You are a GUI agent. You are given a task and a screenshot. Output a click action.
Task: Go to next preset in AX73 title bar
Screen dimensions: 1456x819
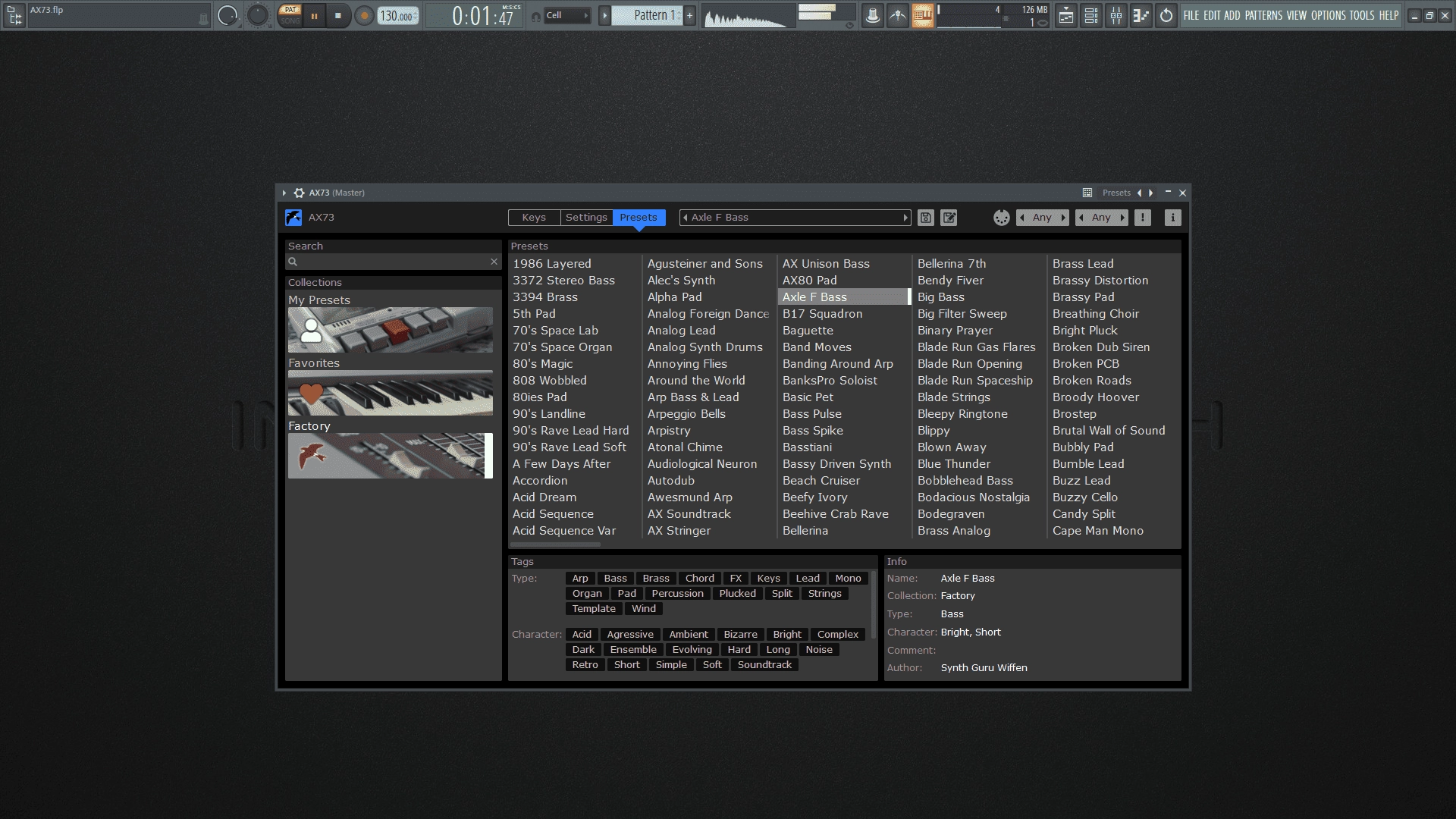tap(1151, 193)
